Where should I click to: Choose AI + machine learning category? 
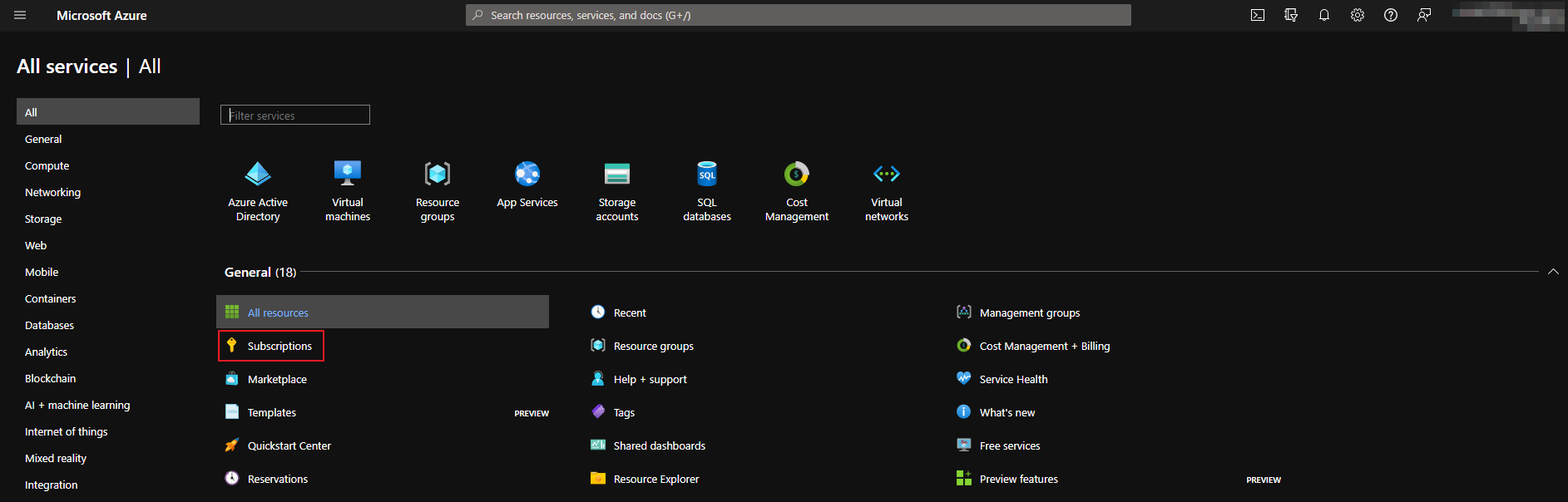77,406
